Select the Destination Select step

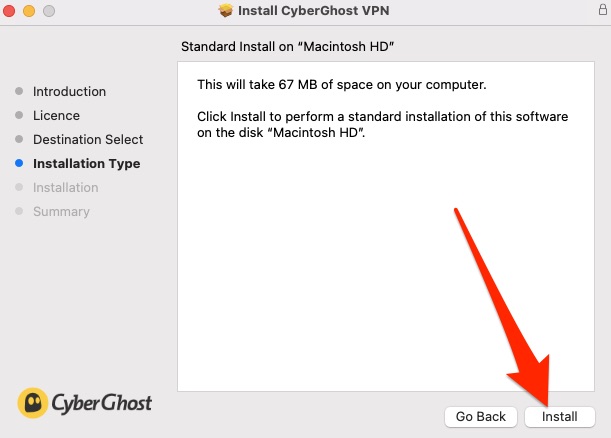(x=88, y=140)
